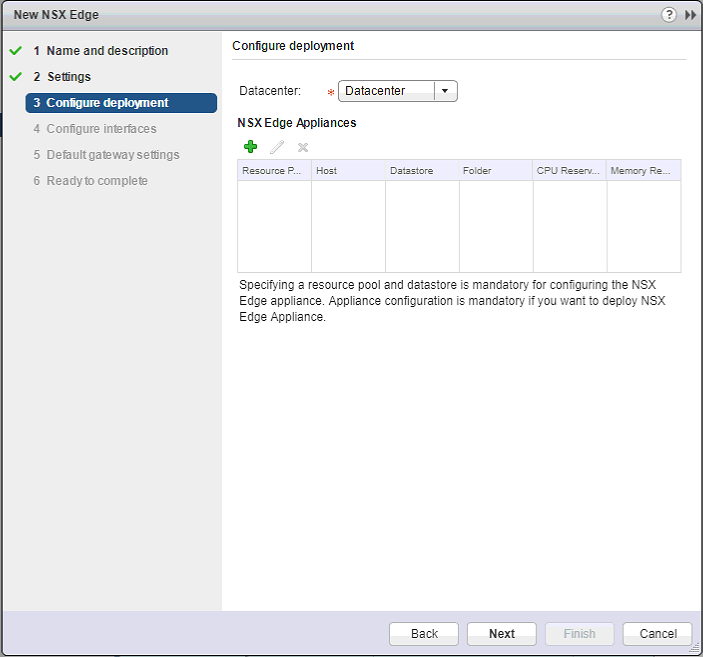Click the Datacenter combo box text field

point(386,91)
